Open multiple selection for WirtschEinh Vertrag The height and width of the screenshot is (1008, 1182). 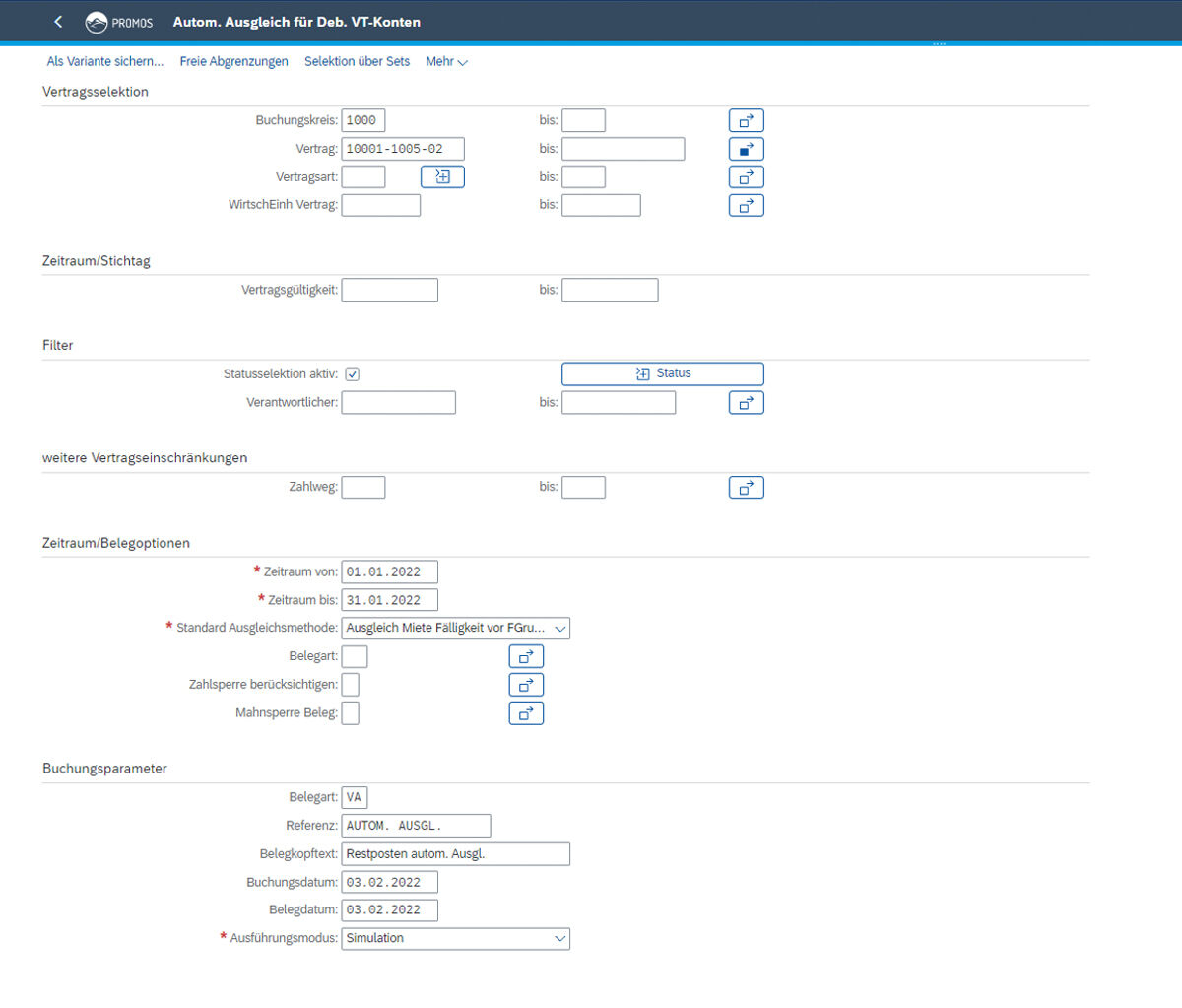pos(746,206)
